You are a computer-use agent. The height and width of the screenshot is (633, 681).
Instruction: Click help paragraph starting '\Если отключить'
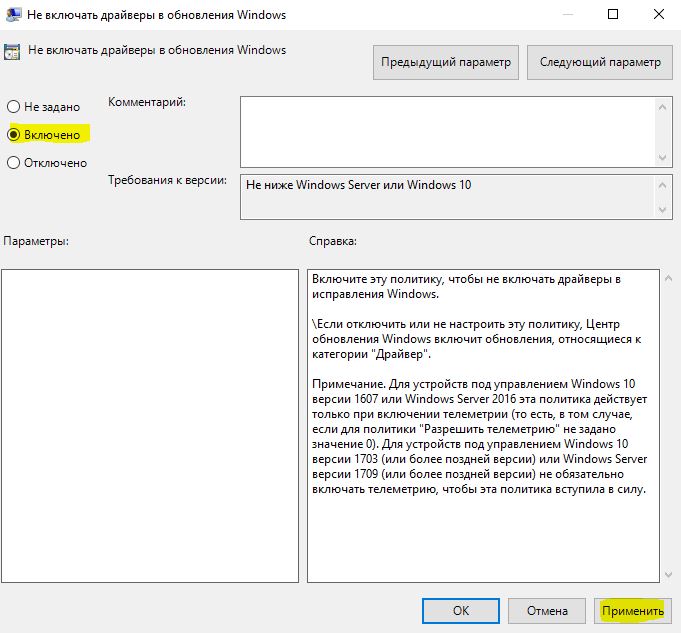tap(476, 339)
